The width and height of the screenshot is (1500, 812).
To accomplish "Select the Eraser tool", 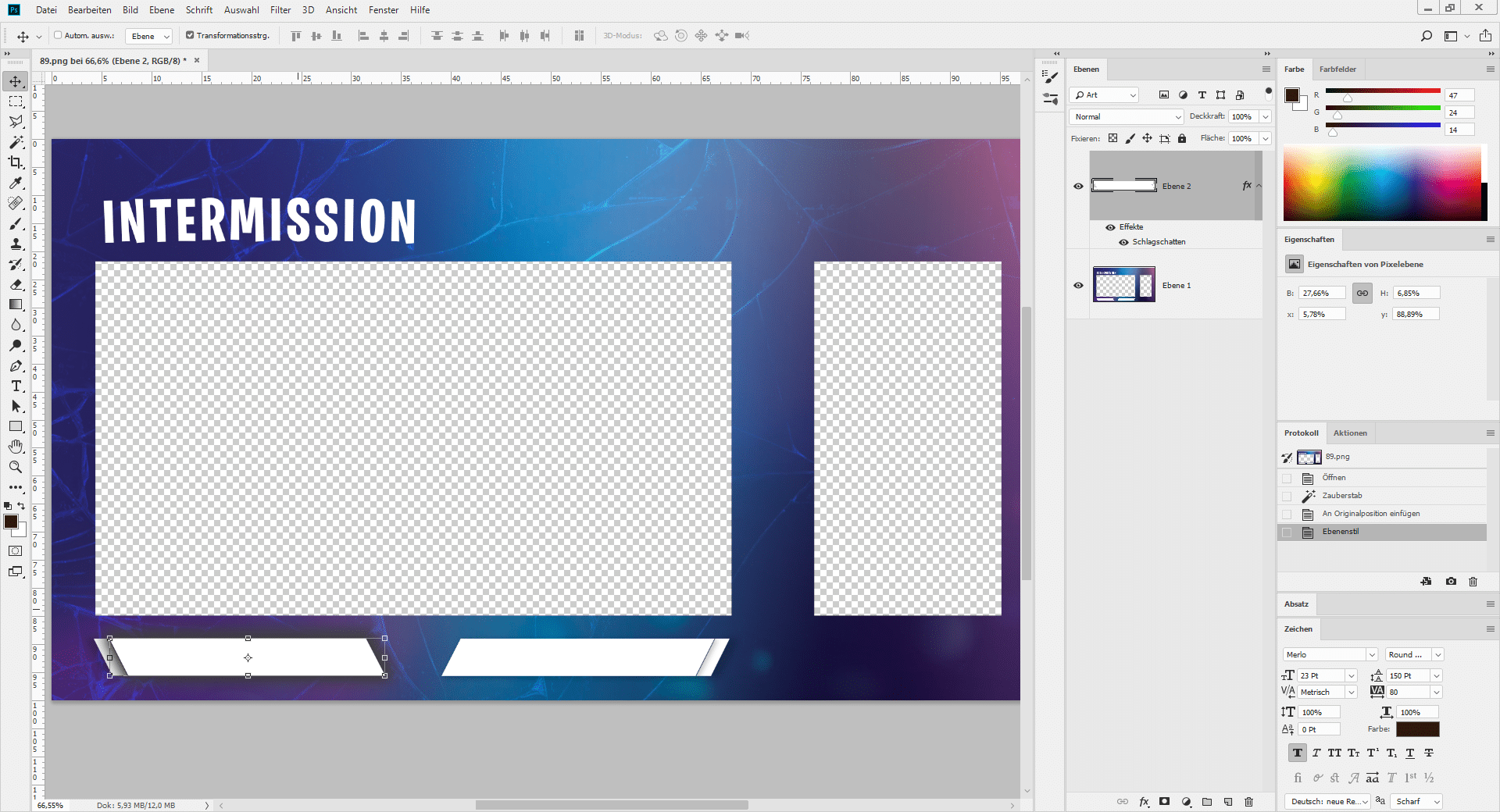I will 16,285.
